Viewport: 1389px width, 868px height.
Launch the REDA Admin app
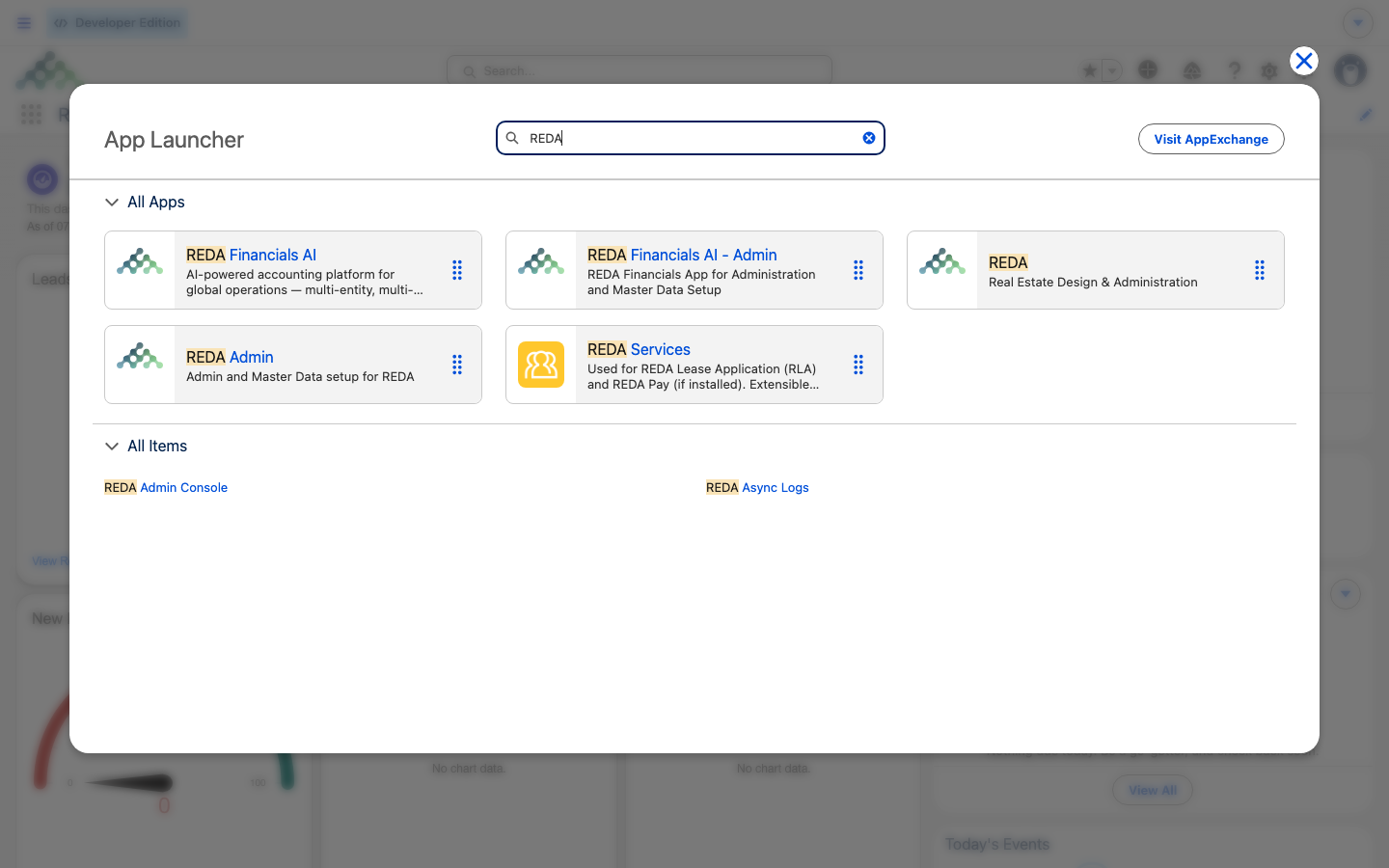pyautogui.click(x=230, y=357)
